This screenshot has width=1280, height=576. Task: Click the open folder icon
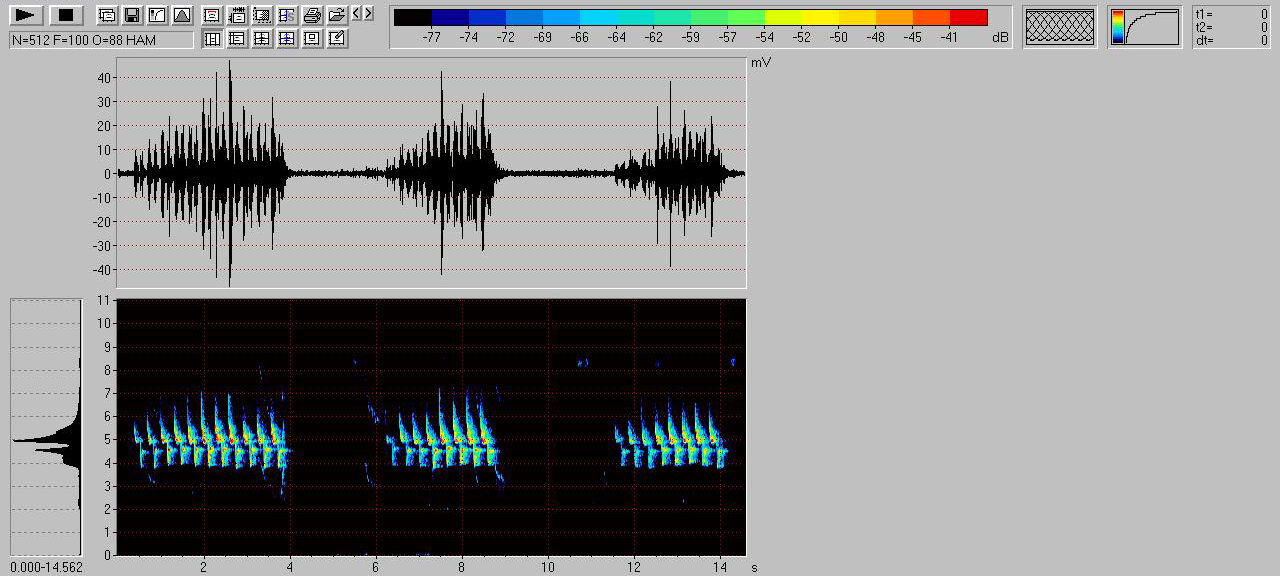[x=337, y=15]
